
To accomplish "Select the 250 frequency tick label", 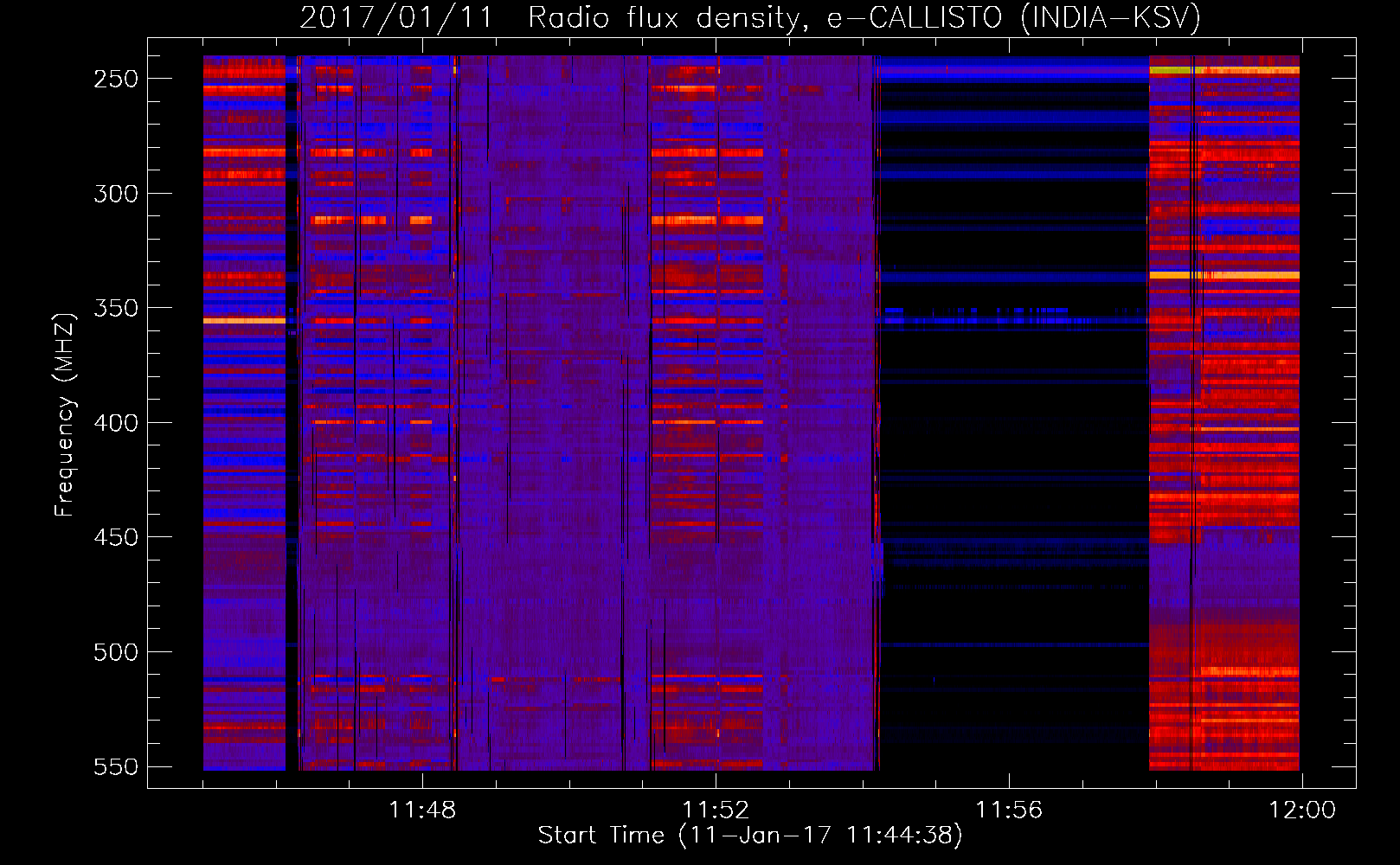I will (116, 79).
